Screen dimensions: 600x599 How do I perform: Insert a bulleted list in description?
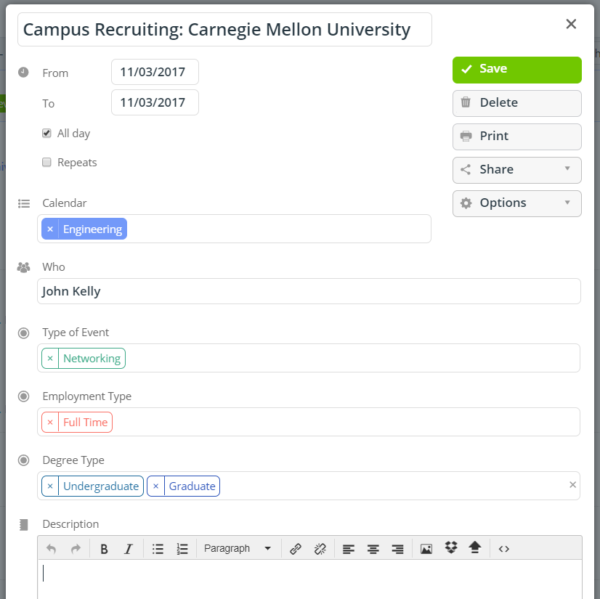[158, 549]
